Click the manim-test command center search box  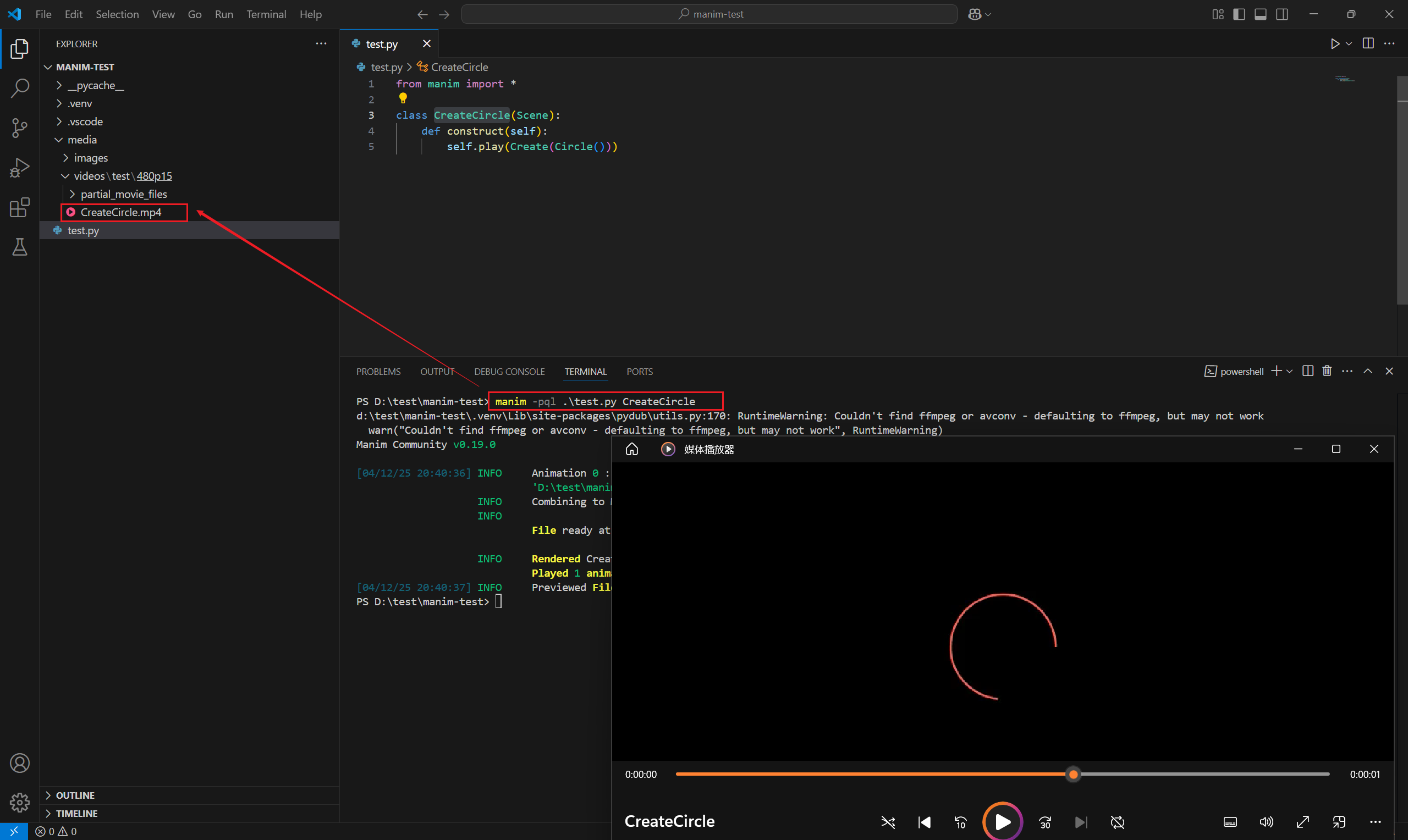(710, 14)
